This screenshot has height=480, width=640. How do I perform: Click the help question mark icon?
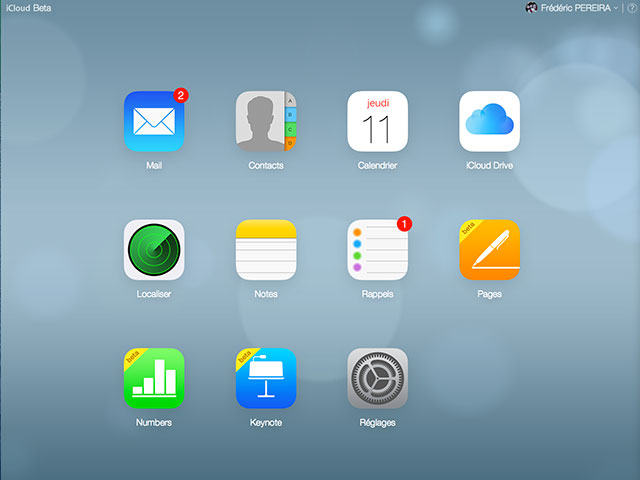pyautogui.click(x=631, y=8)
